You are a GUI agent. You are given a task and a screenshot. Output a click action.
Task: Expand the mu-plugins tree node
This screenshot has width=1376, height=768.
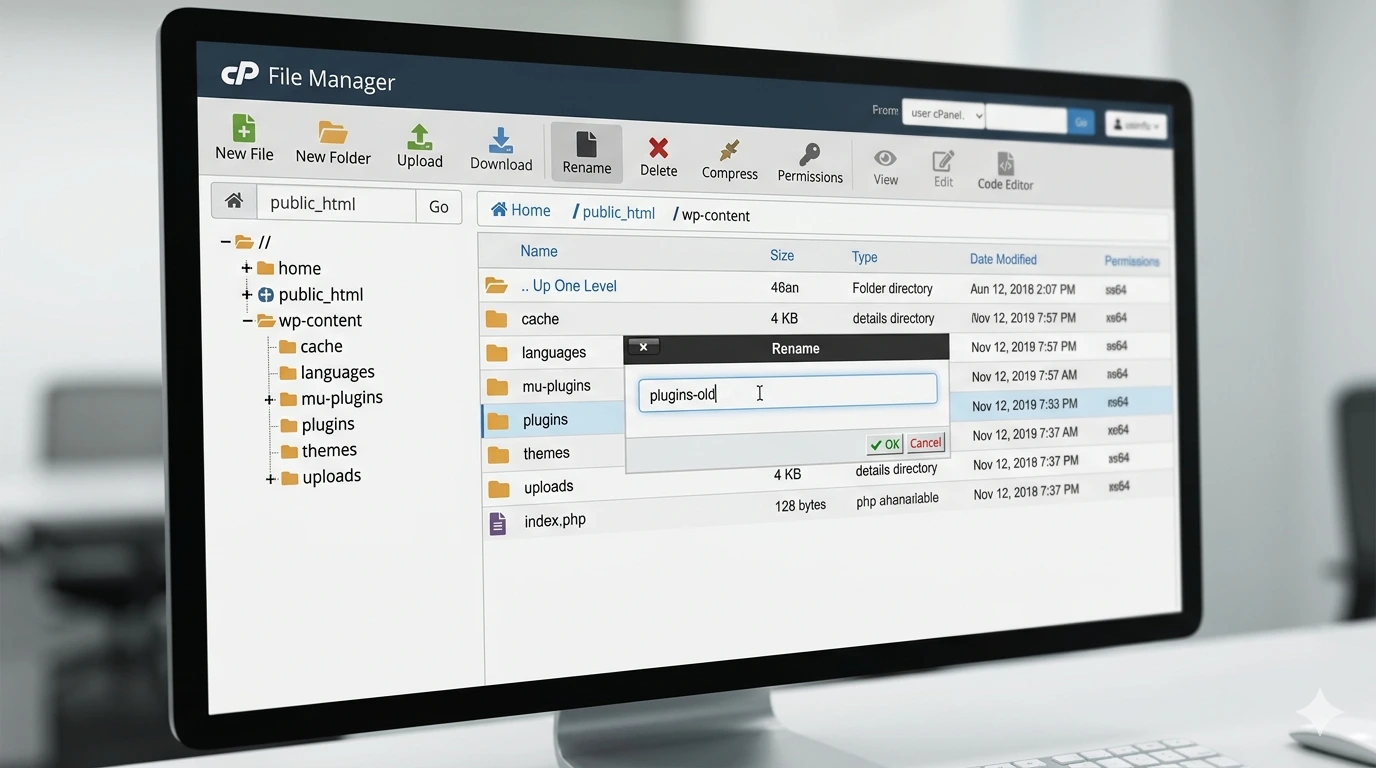click(x=269, y=400)
